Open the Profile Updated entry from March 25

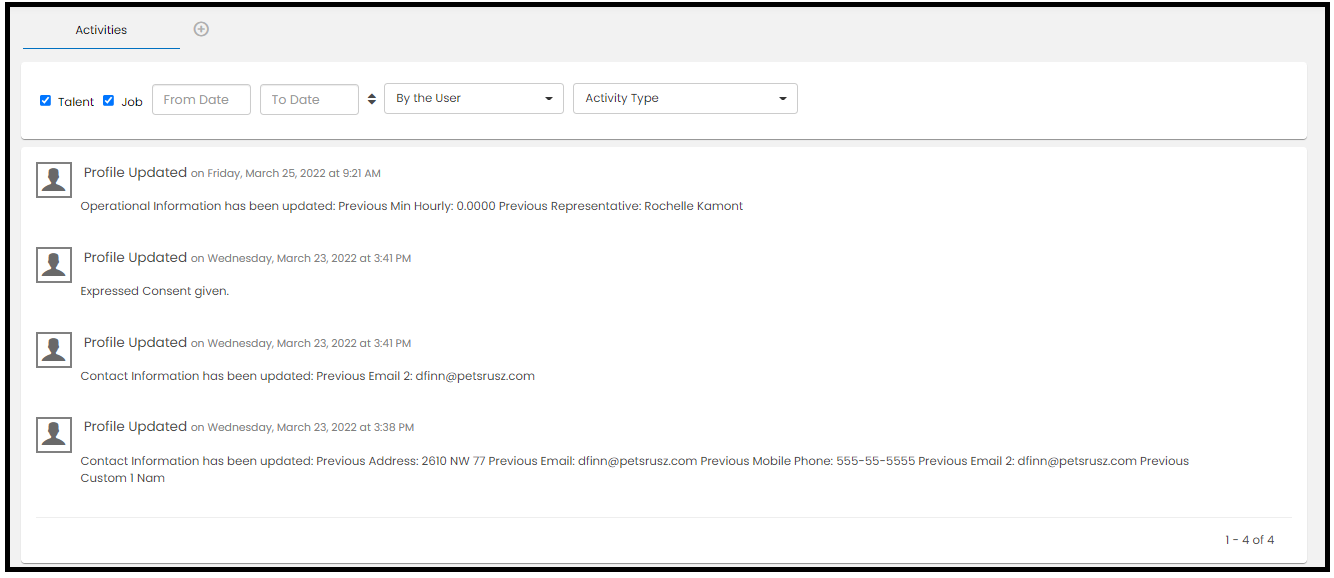tap(135, 173)
